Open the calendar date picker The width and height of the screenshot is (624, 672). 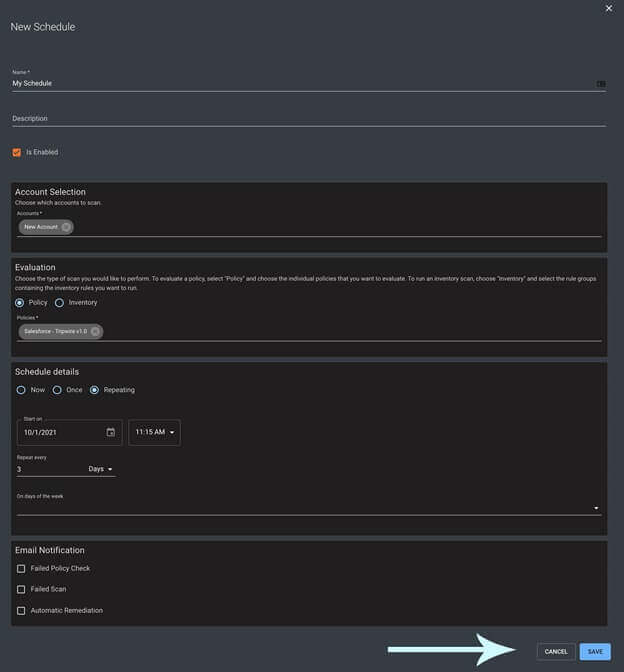pyautogui.click(x=111, y=432)
